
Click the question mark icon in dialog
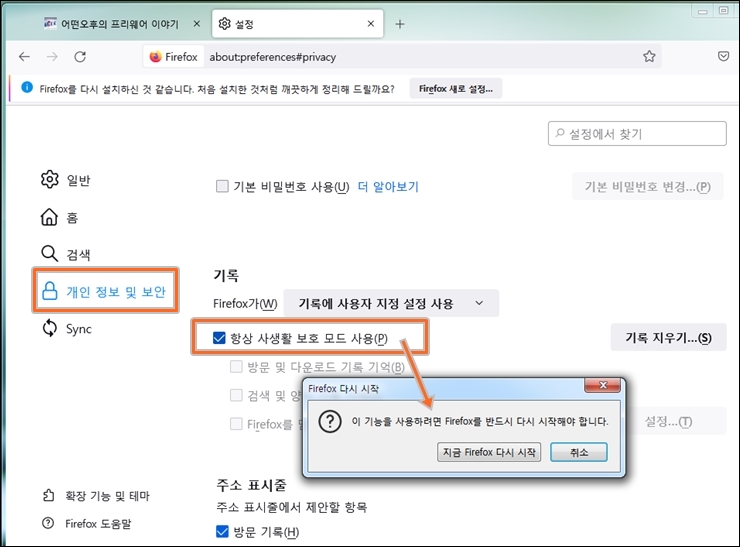[330, 421]
